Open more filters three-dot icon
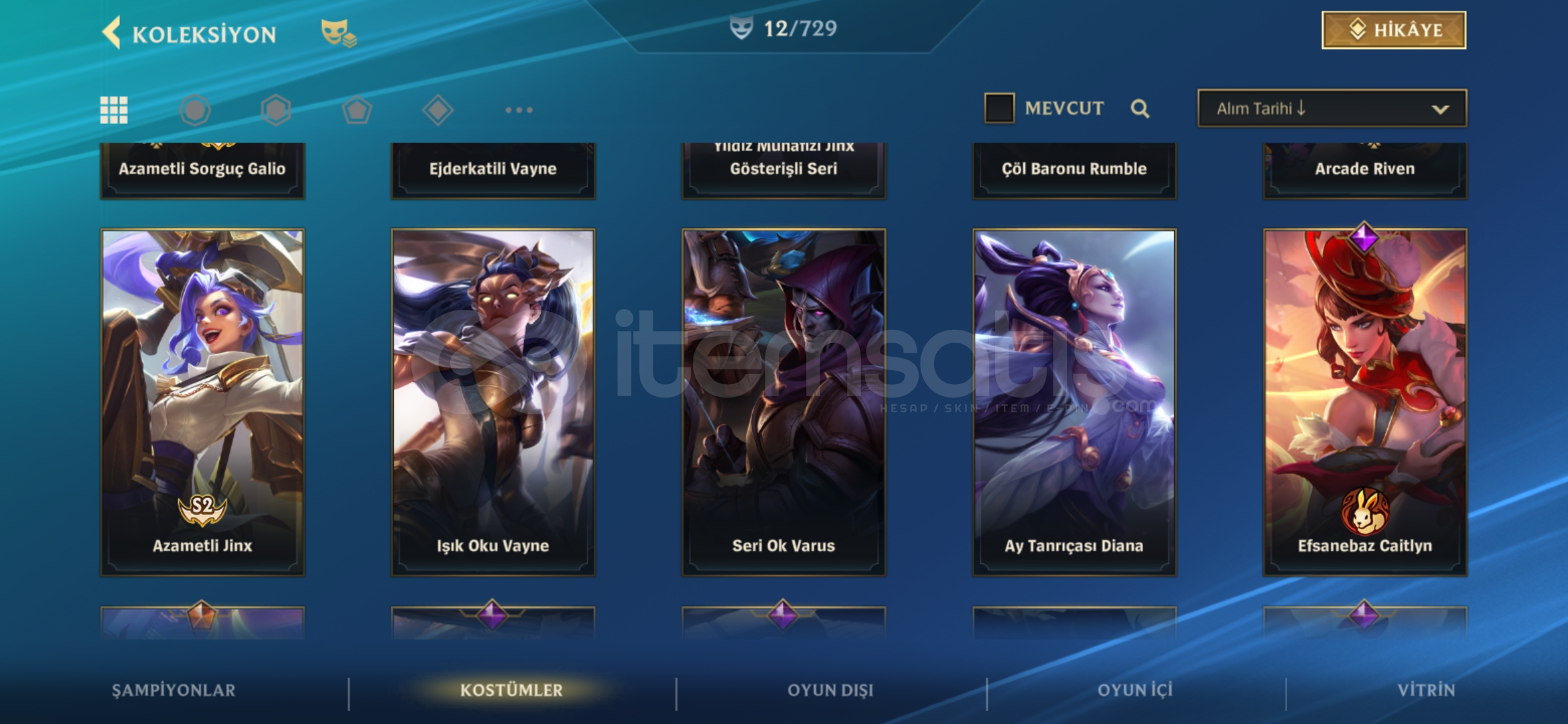 coord(519,110)
